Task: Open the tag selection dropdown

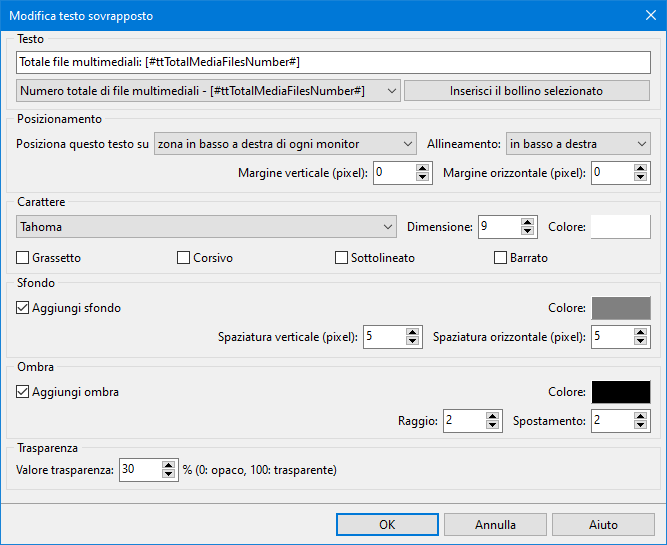Action: click(x=208, y=91)
